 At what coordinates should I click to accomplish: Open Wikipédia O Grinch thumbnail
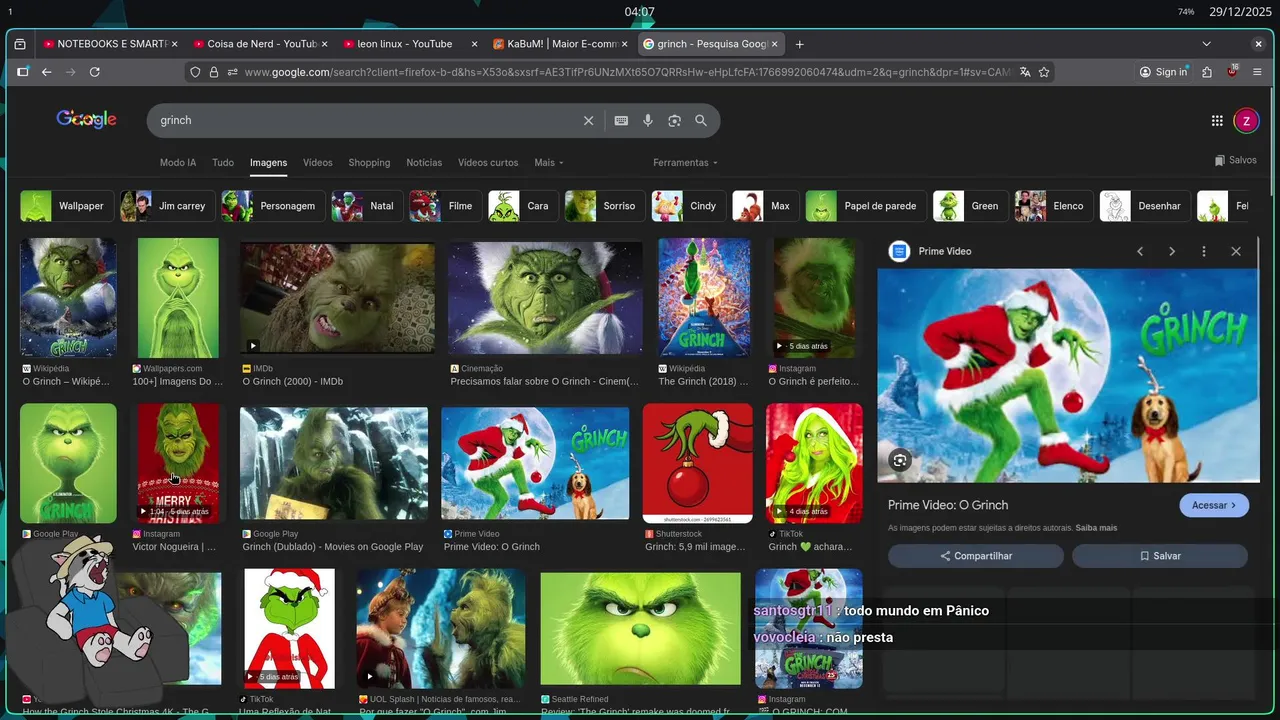tap(68, 298)
